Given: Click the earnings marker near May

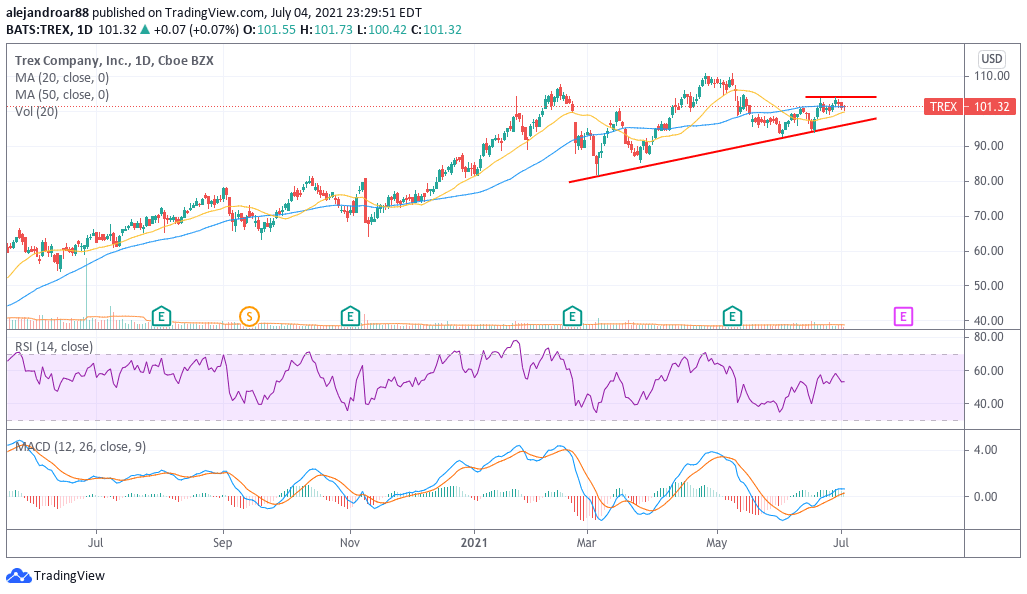Looking at the screenshot, I should [x=732, y=317].
